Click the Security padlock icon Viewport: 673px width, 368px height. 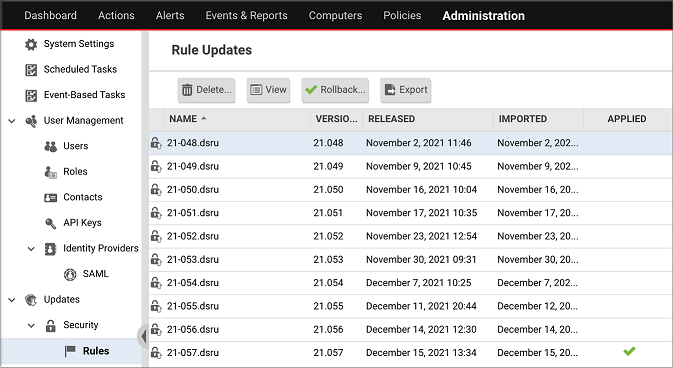pyautogui.click(x=51, y=325)
